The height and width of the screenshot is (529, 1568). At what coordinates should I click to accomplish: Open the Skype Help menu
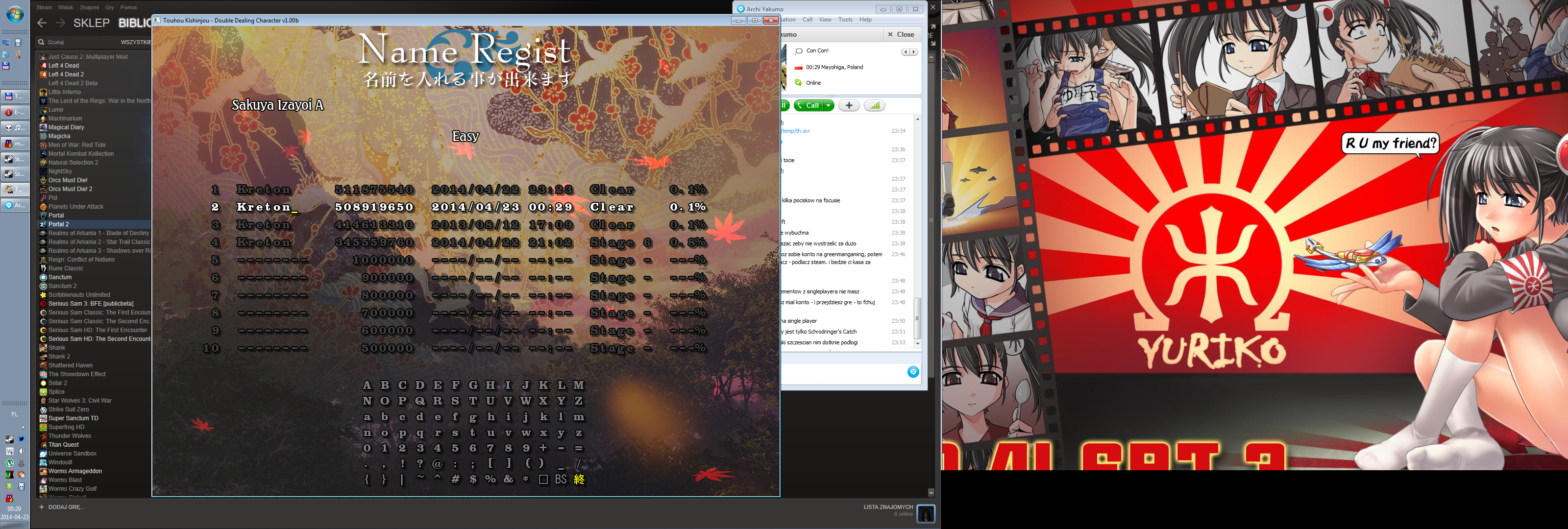pos(865,20)
